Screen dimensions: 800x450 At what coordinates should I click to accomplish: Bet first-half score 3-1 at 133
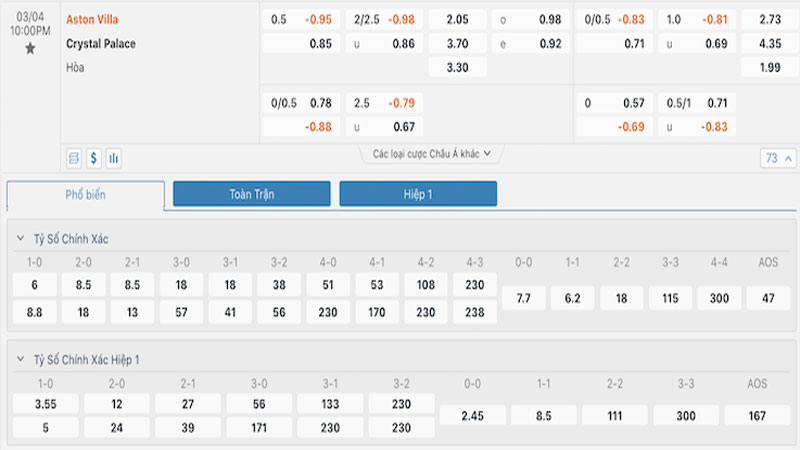330,404
